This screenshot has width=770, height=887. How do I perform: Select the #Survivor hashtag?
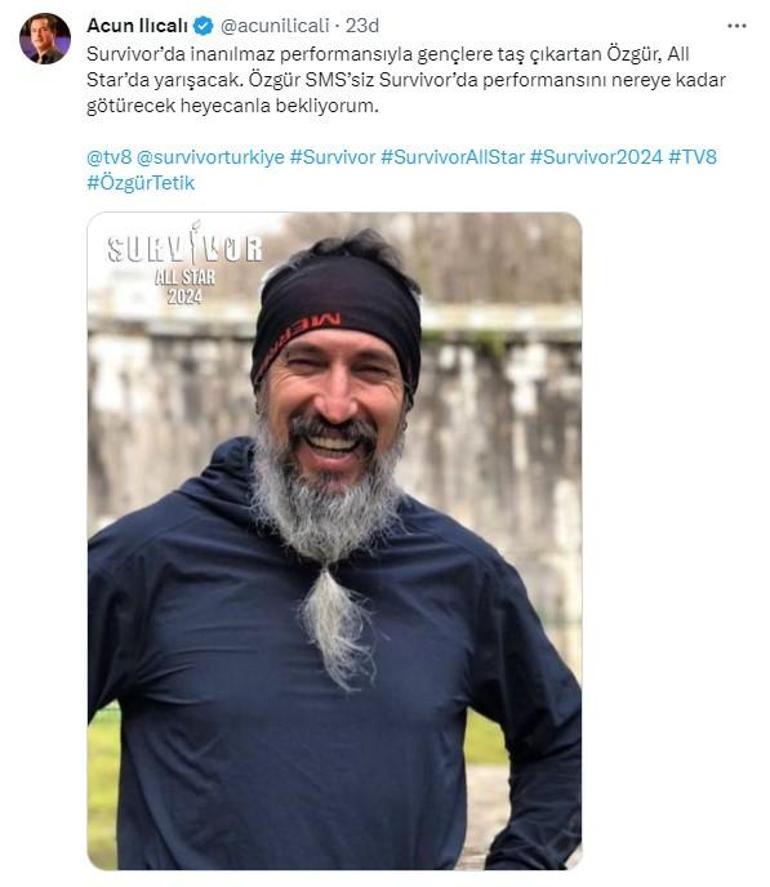point(333,157)
